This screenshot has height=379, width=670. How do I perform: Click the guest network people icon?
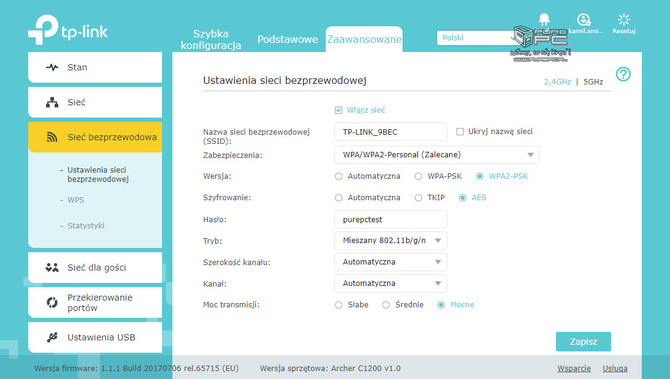click(52, 267)
